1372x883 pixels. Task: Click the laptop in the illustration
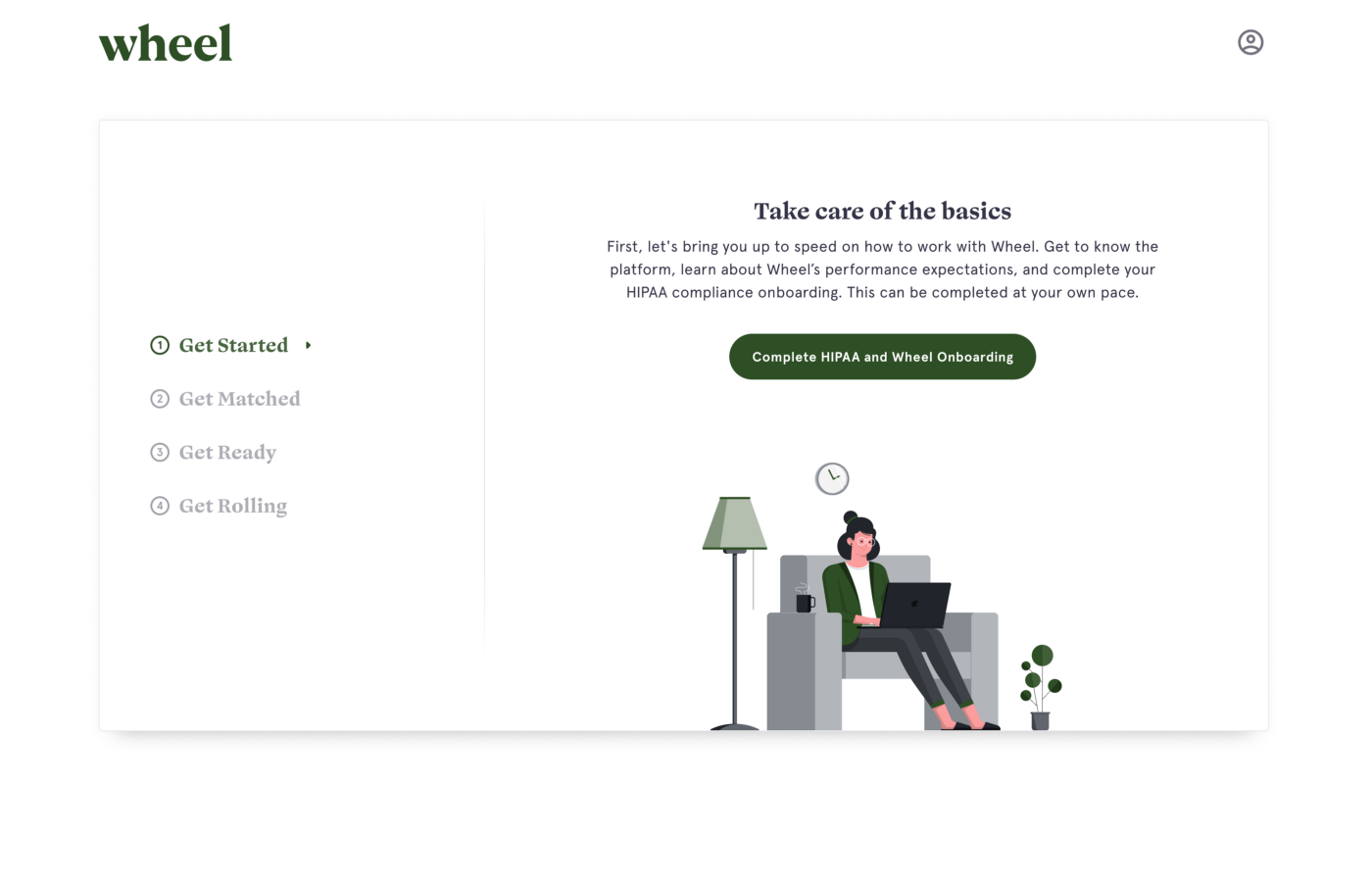(915, 605)
